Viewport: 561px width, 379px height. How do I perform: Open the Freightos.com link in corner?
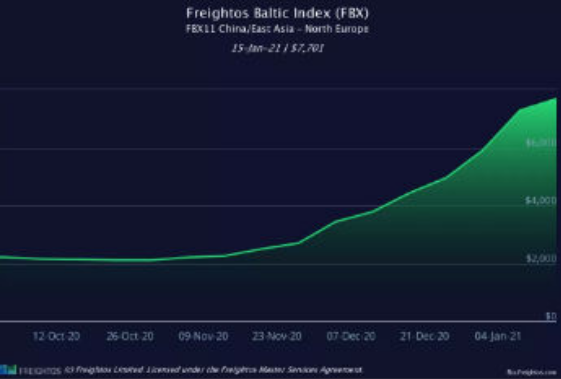(x=532, y=372)
